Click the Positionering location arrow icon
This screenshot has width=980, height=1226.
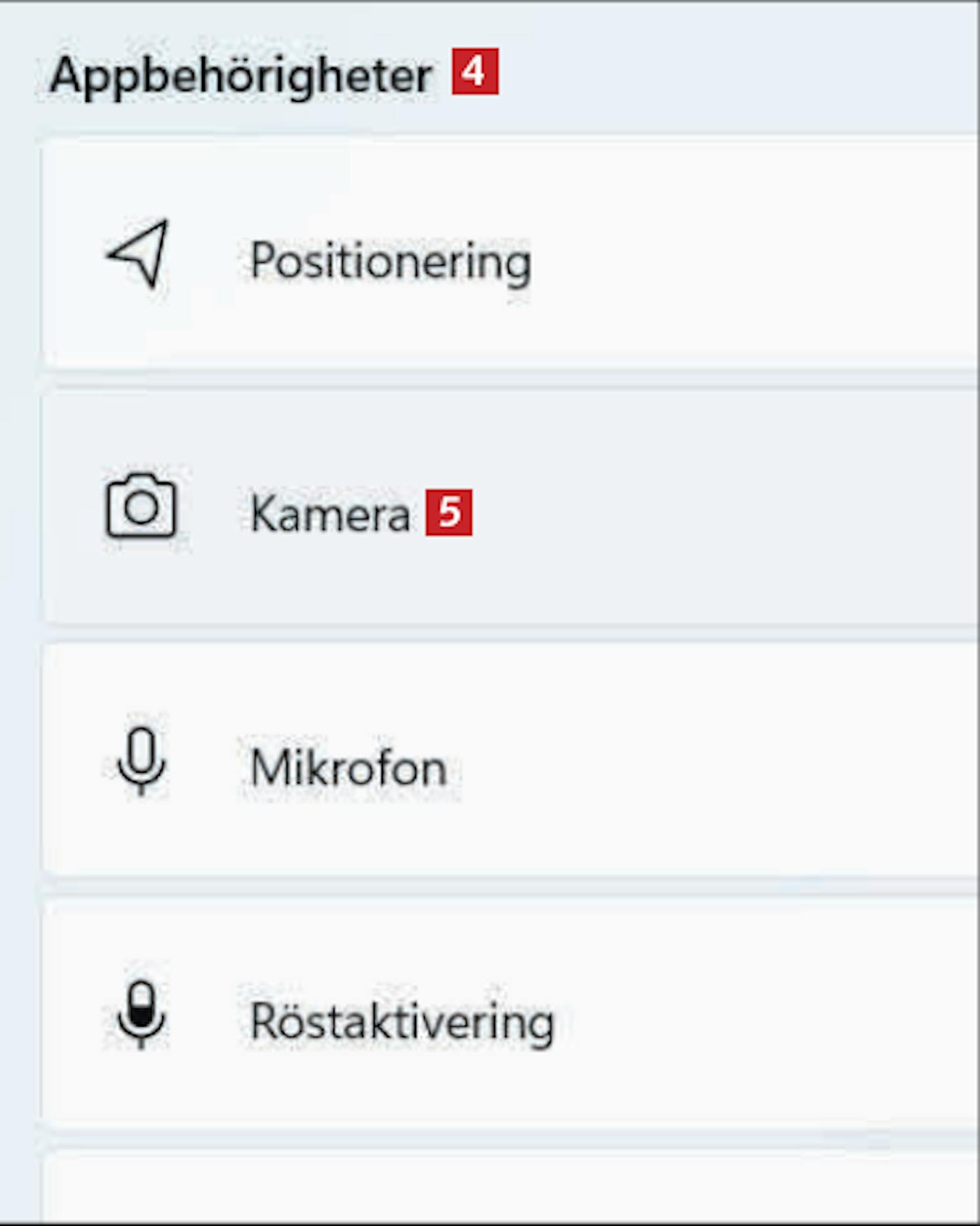click(x=139, y=254)
